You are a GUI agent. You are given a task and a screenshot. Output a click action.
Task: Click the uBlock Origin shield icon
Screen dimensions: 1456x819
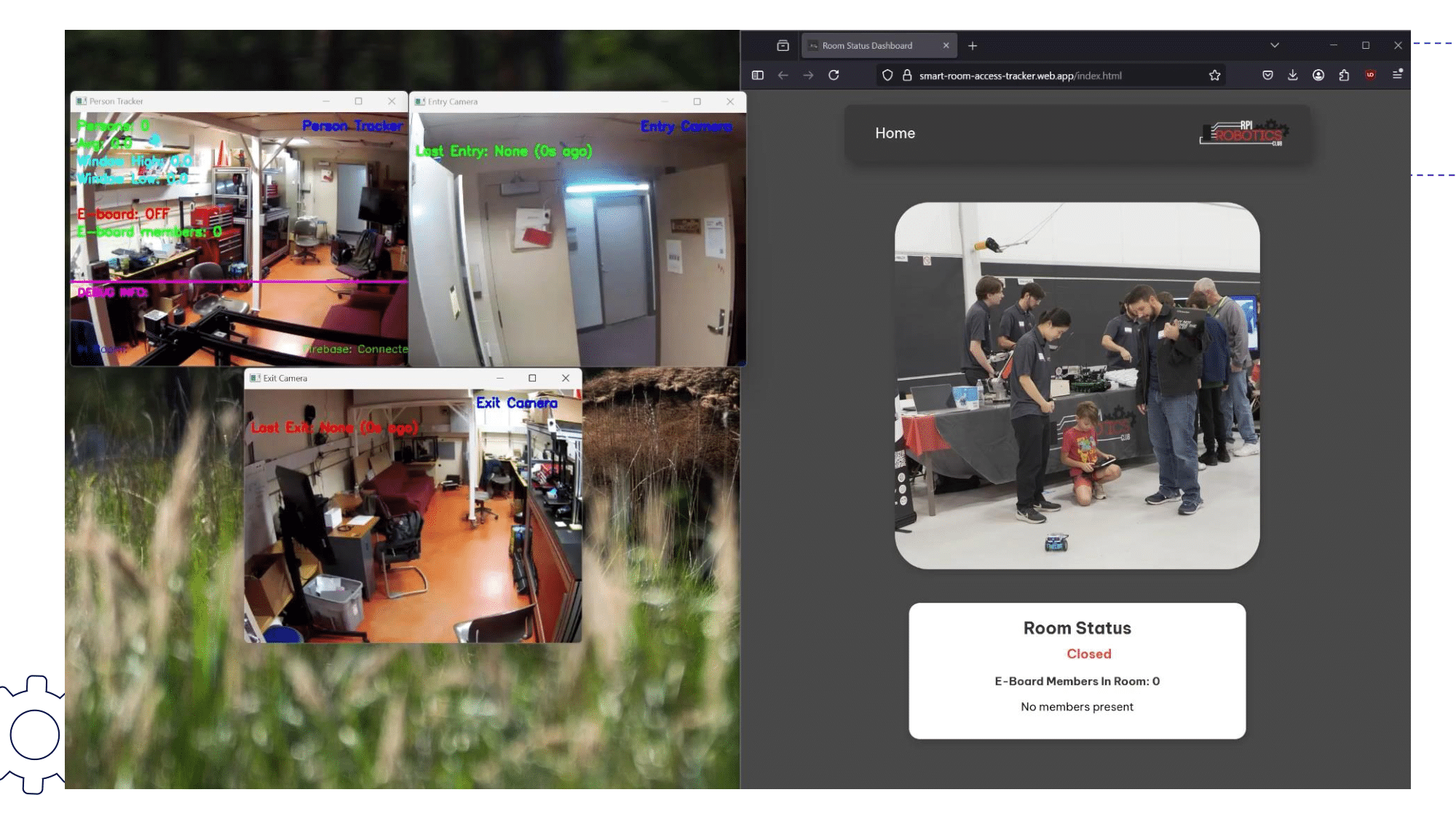pos(1370,75)
